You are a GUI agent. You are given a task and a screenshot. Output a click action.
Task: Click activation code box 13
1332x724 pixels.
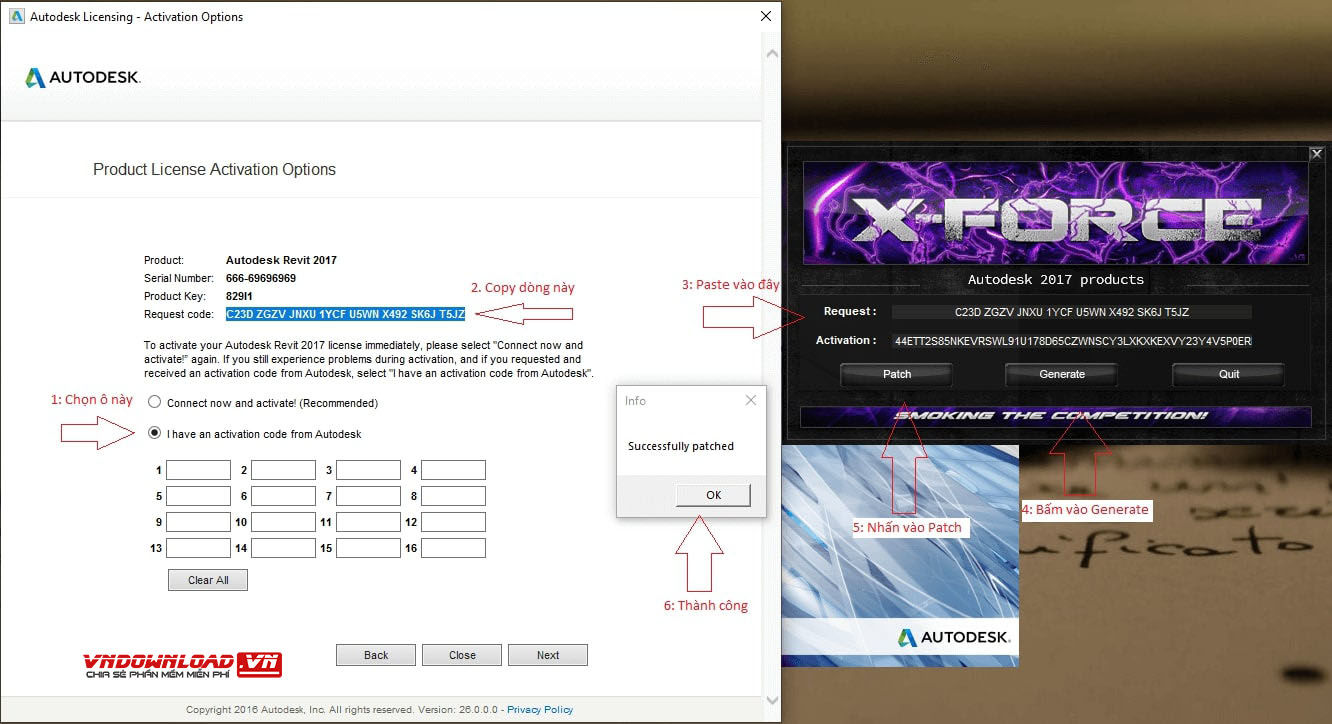[198, 548]
